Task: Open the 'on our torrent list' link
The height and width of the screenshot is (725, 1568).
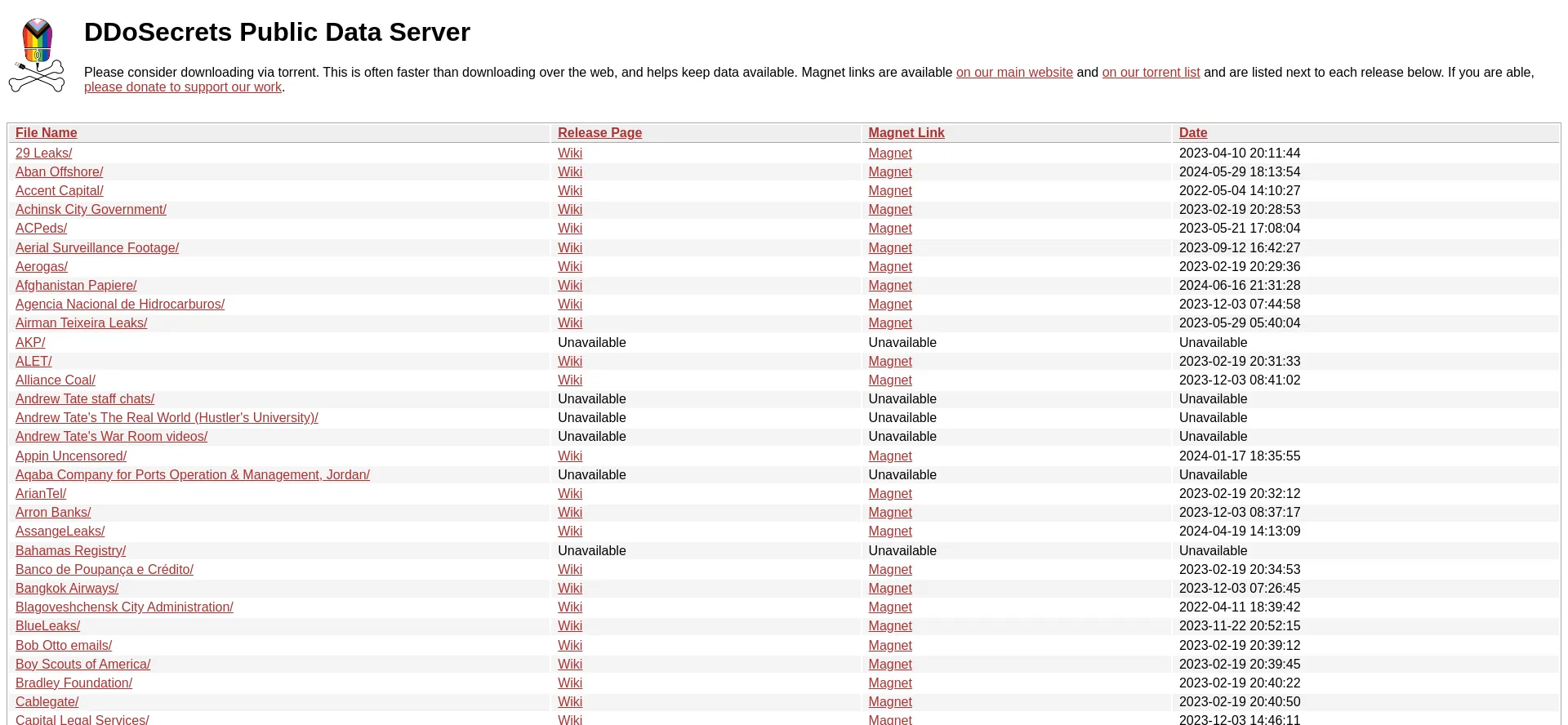Action: click(1151, 72)
